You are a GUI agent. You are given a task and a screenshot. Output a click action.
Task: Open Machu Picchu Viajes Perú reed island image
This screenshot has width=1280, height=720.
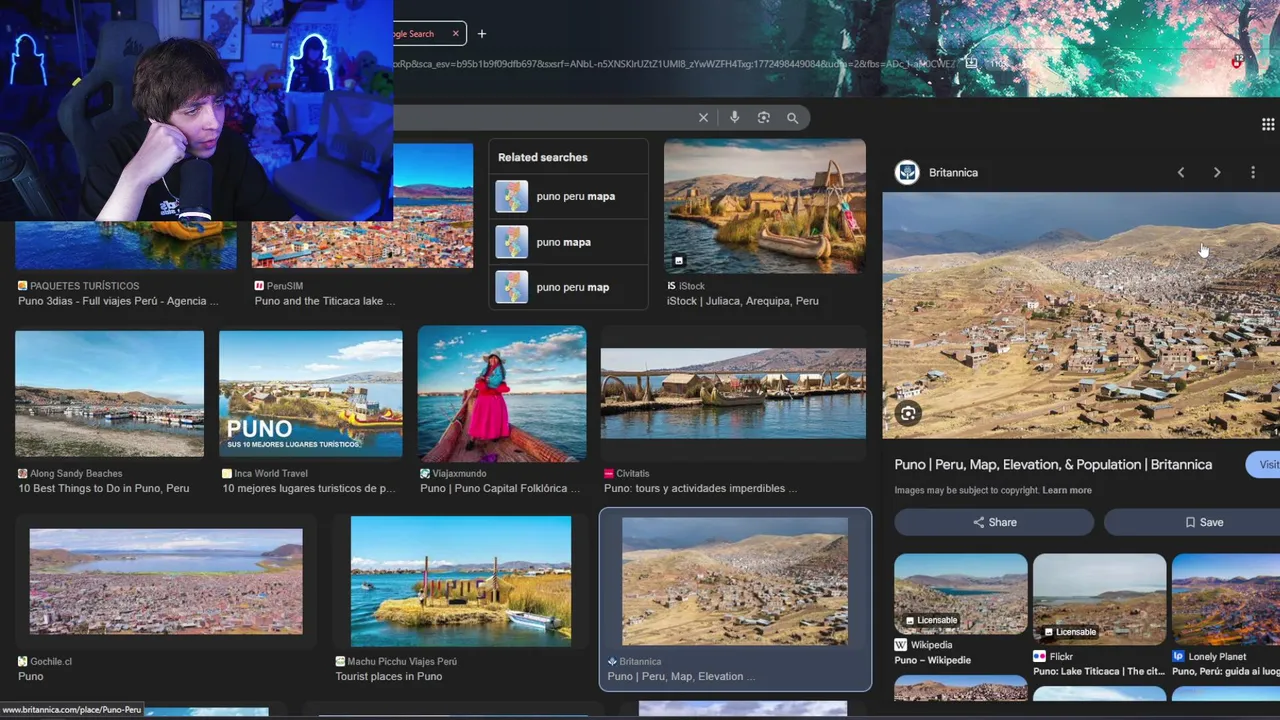461,581
